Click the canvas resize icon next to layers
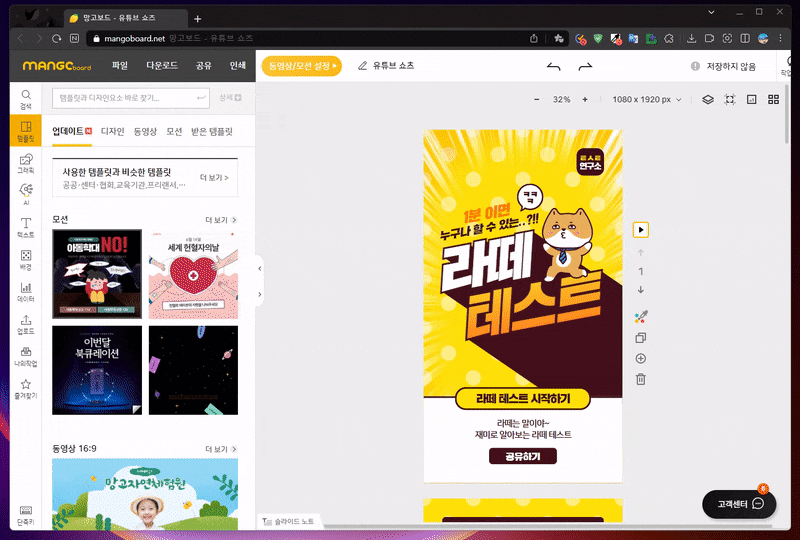The image size is (800, 540). coord(752,100)
